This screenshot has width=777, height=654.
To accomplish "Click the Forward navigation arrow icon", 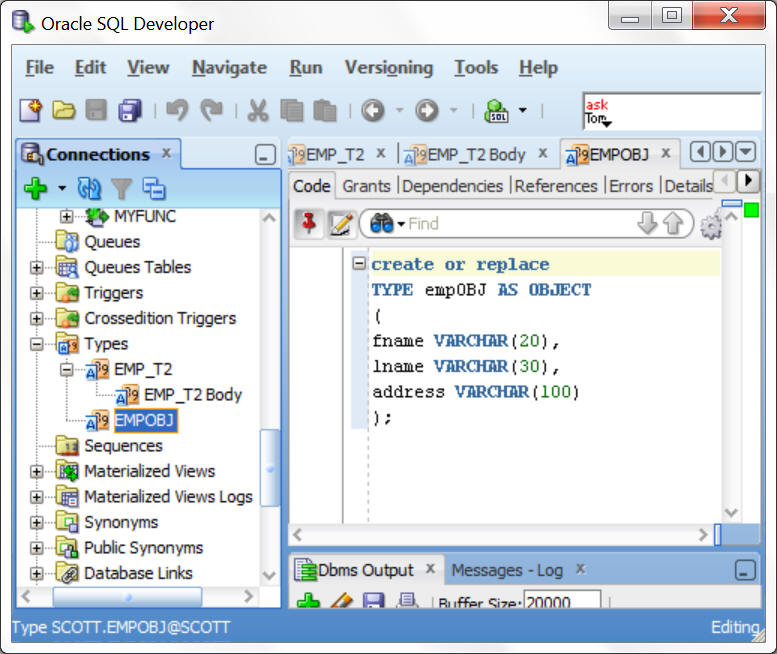I will (427, 110).
